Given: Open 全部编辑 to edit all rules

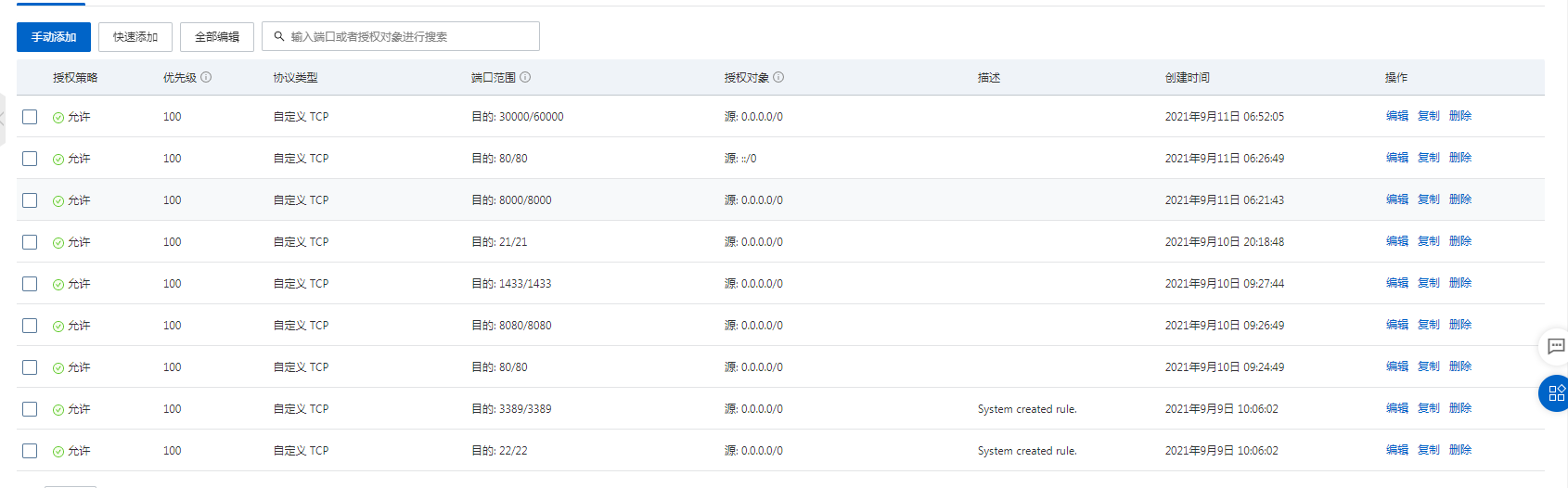Looking at the screenshot, I should [x=217, y=37].
